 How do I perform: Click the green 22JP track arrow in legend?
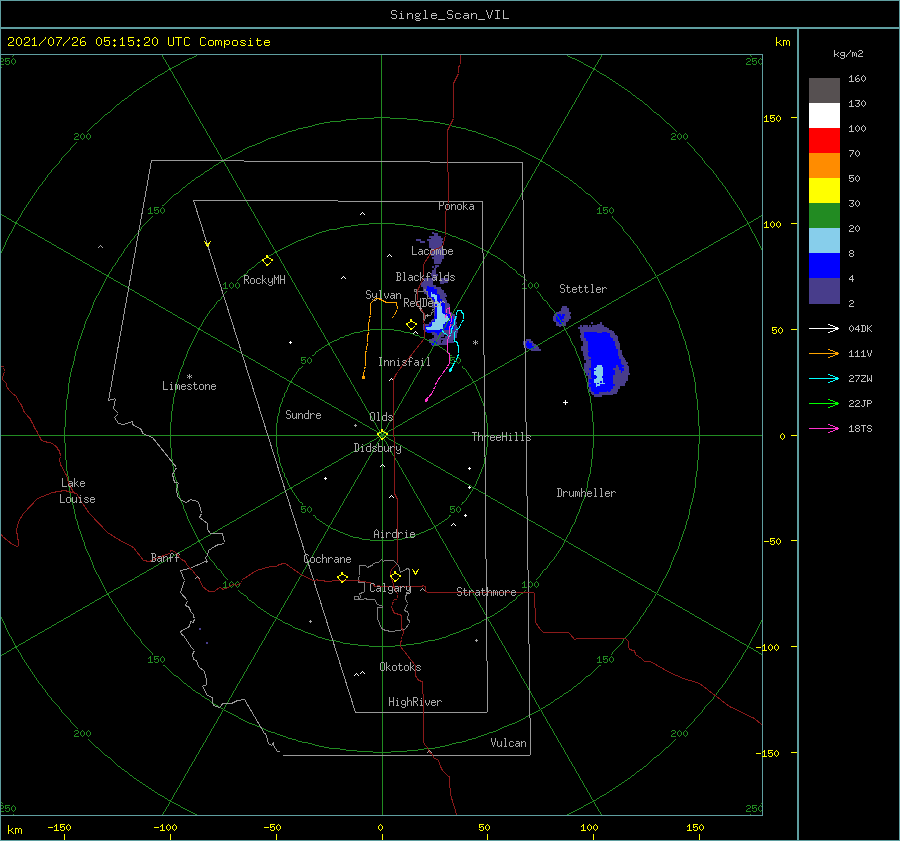pos(824,404)
